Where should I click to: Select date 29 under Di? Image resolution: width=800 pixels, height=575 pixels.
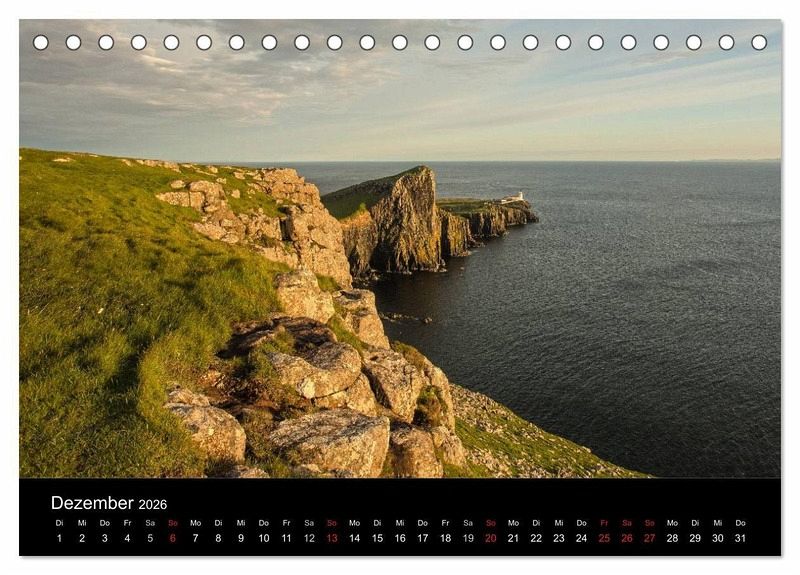695,538
